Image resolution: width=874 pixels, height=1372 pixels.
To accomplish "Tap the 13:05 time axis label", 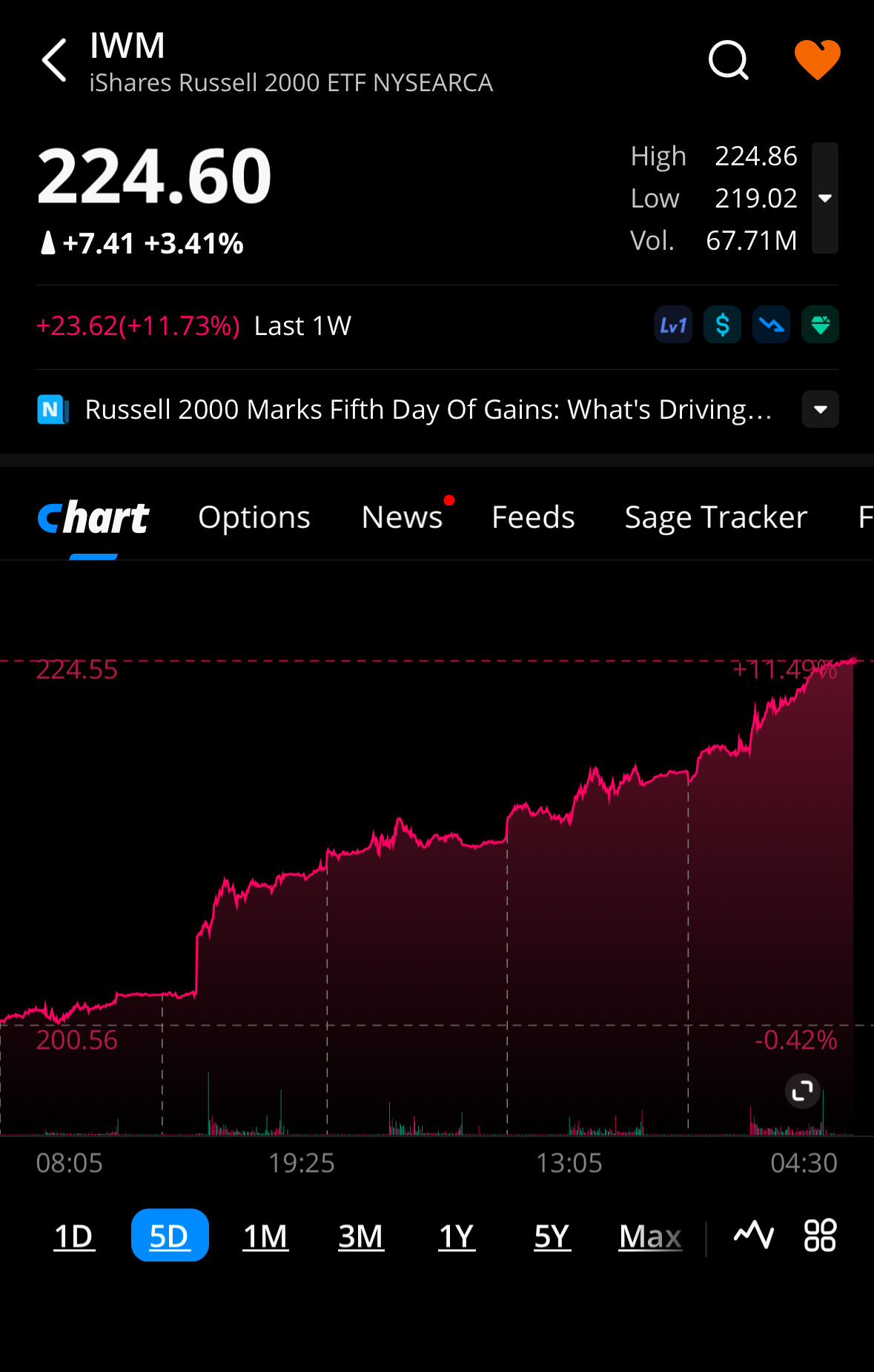I will coord(569,1163).
